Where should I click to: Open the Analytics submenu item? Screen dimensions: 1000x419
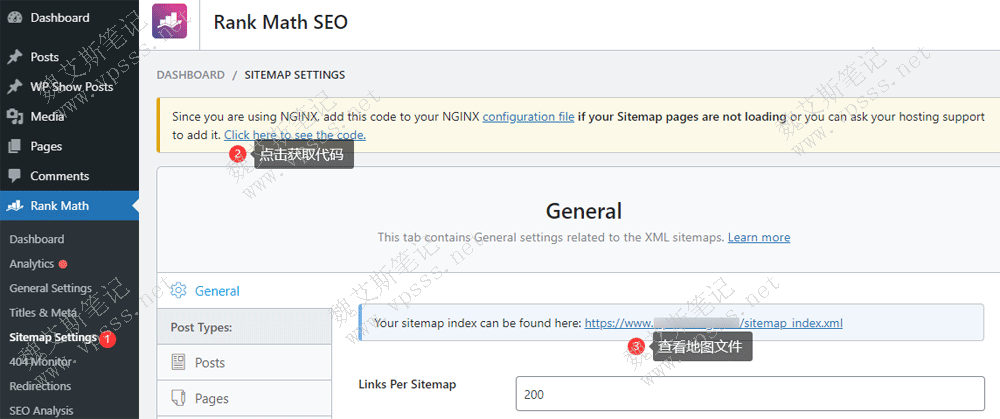[32, 263]
